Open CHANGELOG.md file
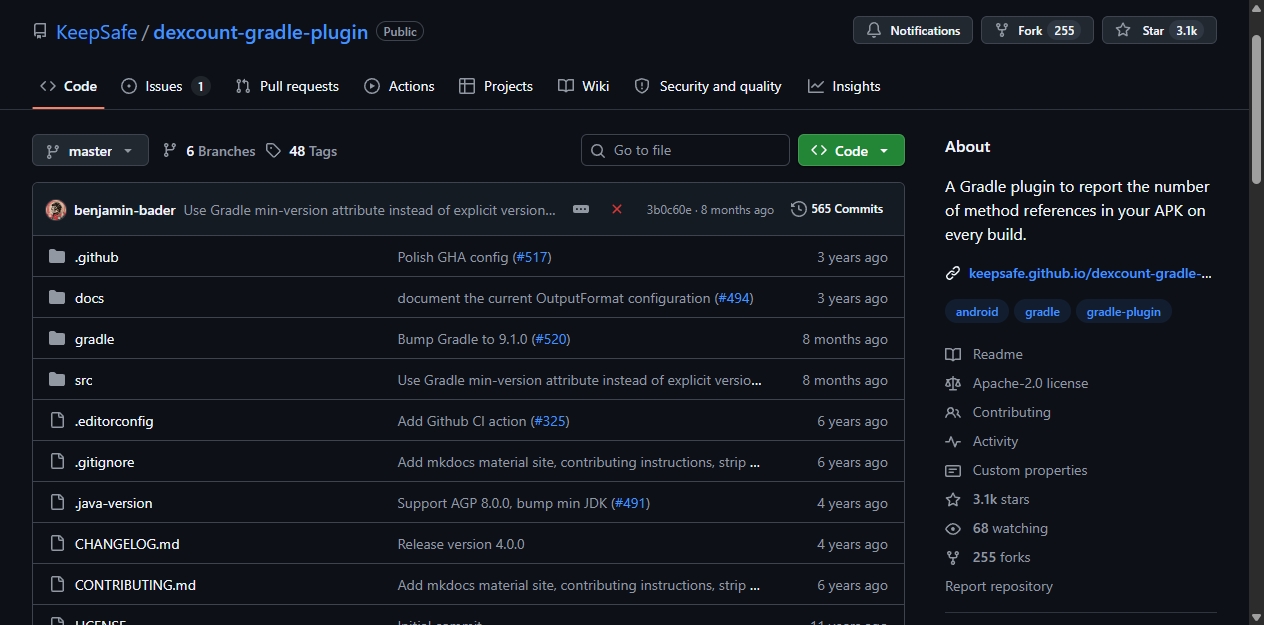The width and height of the screenshot is (1264, 625). click(127, 544)
